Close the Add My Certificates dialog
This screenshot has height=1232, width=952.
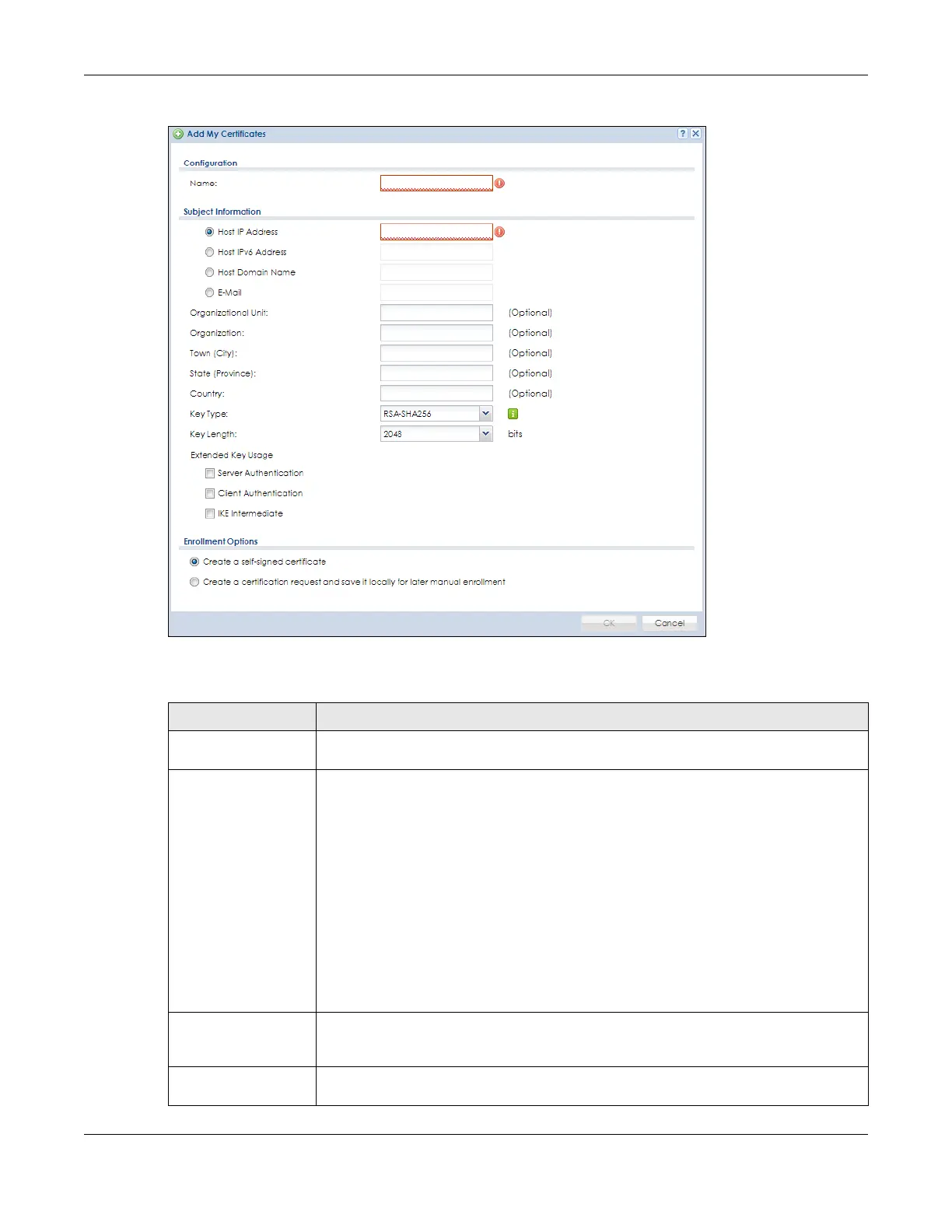[x=696, y=134]
